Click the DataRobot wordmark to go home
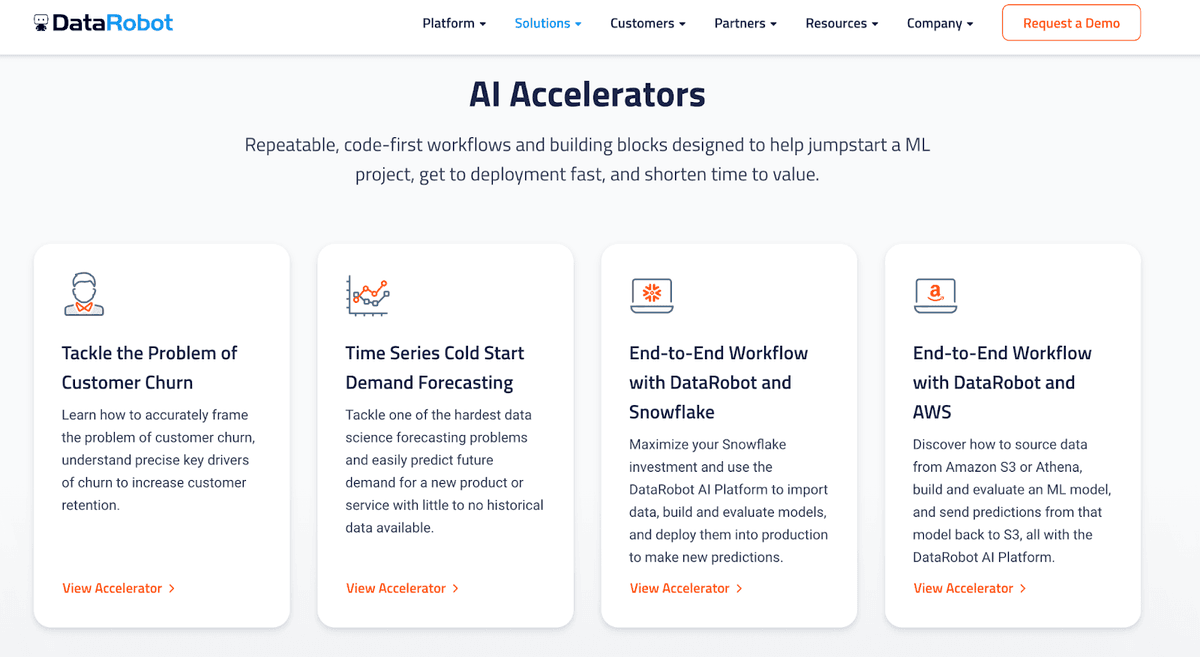1200x657 pixels. point(110,21)
